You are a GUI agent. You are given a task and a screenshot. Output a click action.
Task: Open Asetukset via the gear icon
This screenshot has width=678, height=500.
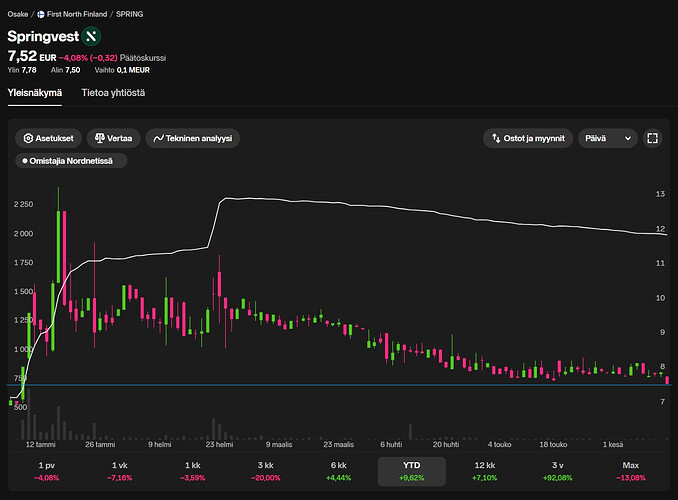tap(28, 138)
